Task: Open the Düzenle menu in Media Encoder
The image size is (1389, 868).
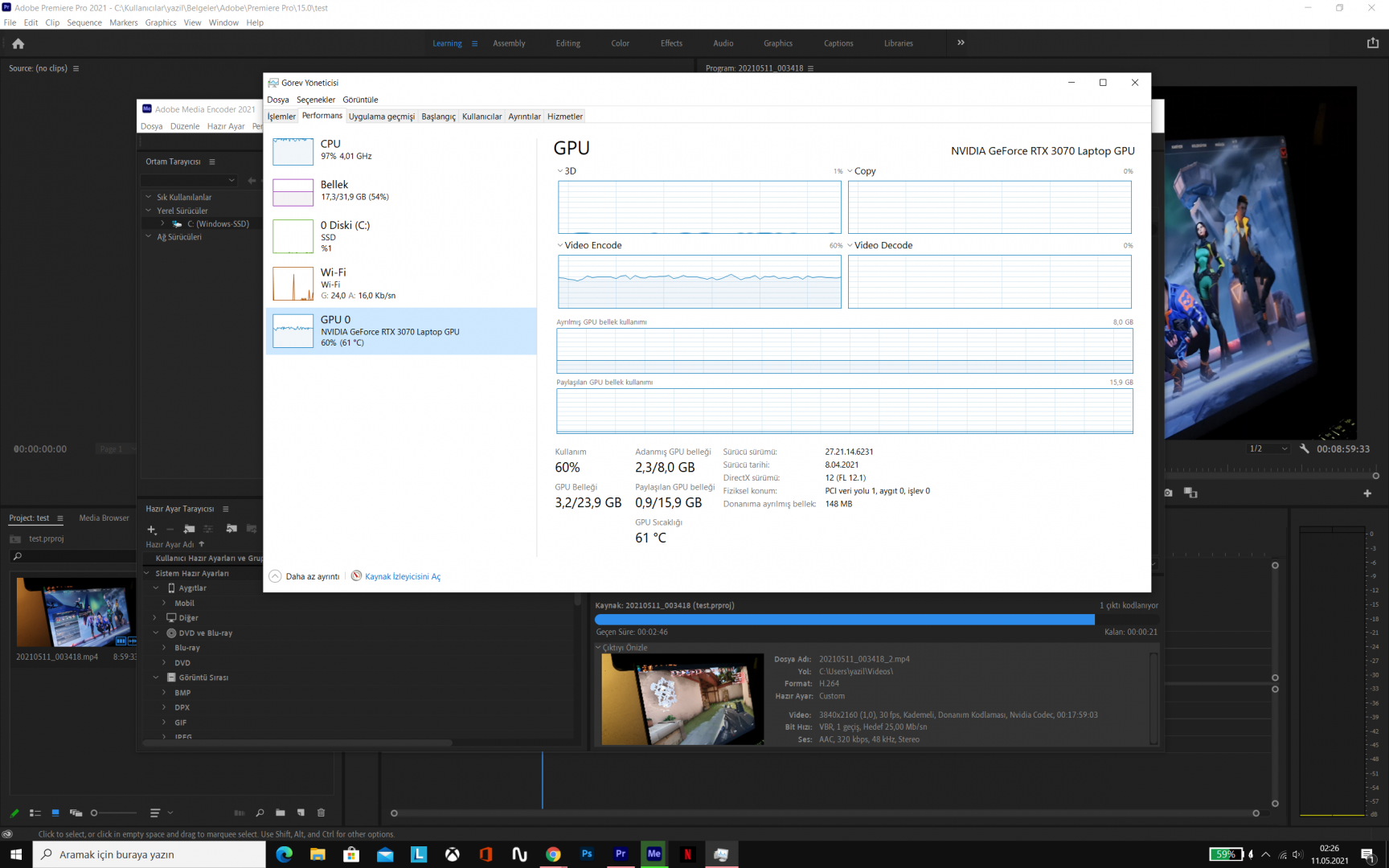Action: pos(185,126)
